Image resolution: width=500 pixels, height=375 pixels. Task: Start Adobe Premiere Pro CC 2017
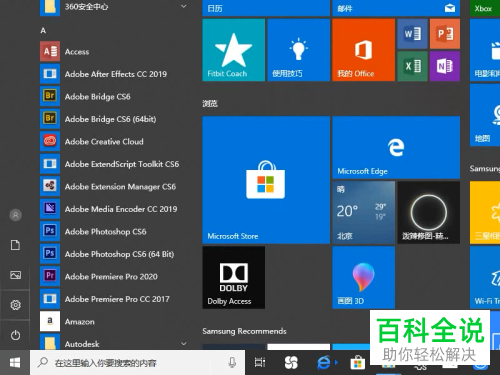pos(115,299)
